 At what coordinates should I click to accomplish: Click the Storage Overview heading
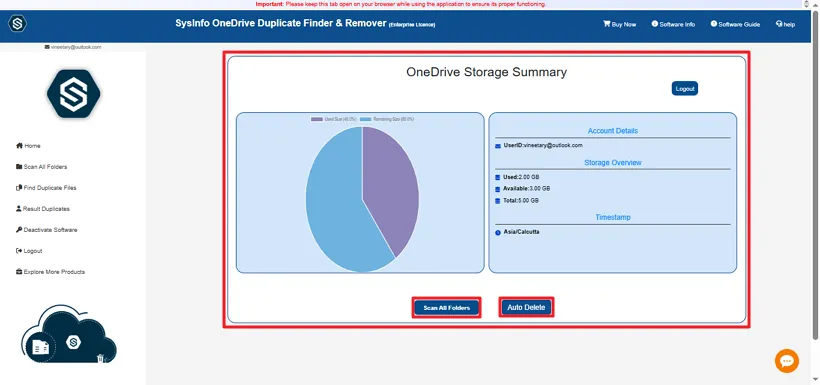coord(612,163)
